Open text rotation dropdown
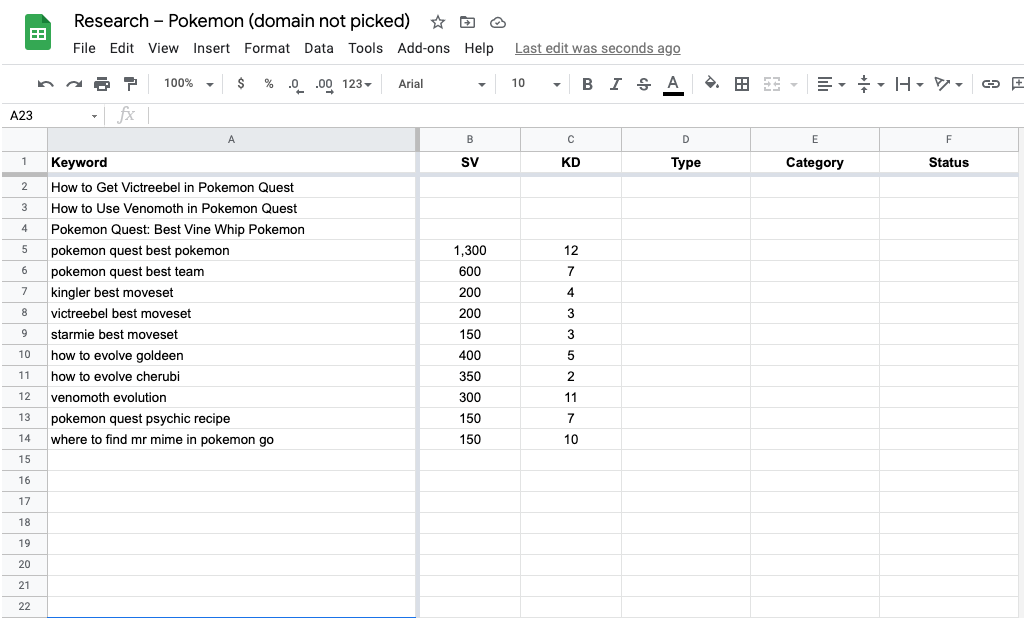This screenshot has height=618, width=1024. 948,84
